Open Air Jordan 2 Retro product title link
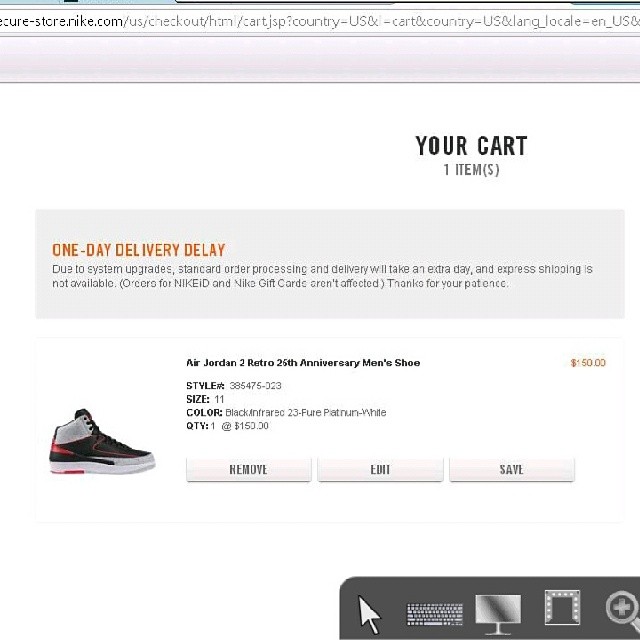Viewport: 640px width, 640px height. pos(303,362)
